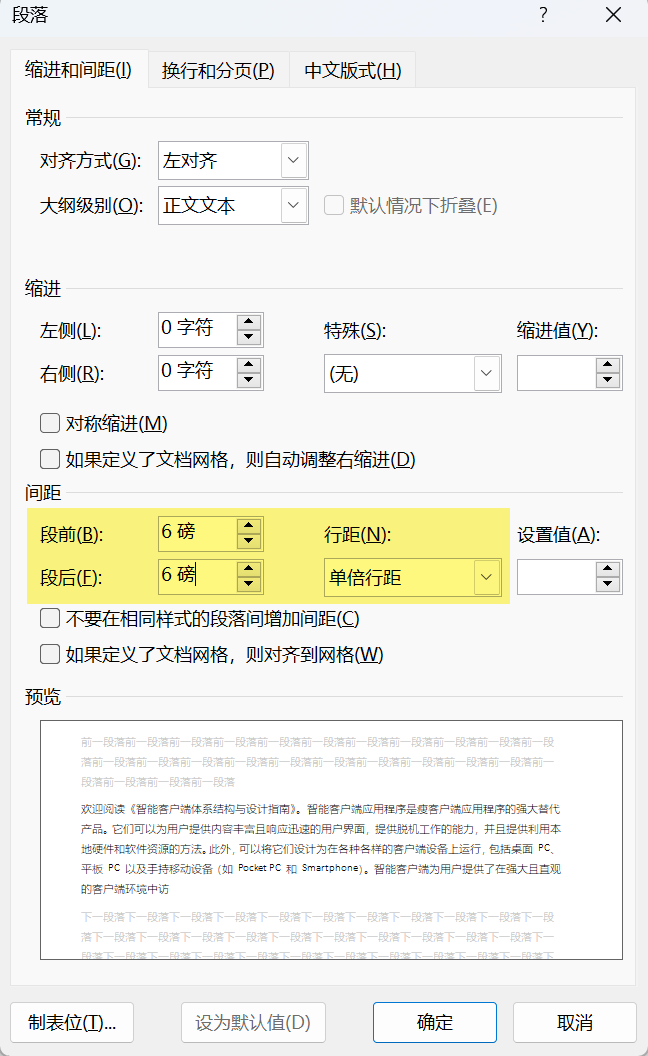Increase 缩进值 with the up arrow
648x1056 pixels.
(x=608, y=365)
